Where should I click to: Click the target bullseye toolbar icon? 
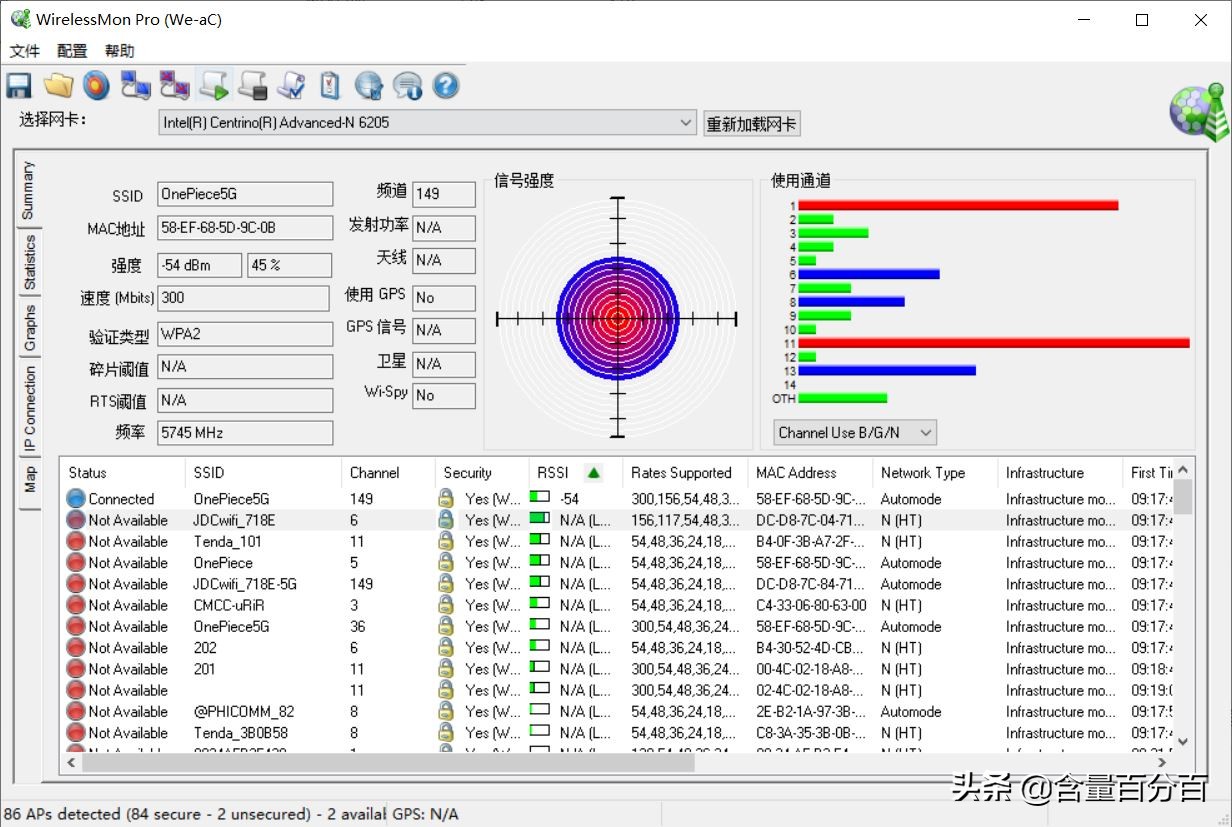point(96,86)
